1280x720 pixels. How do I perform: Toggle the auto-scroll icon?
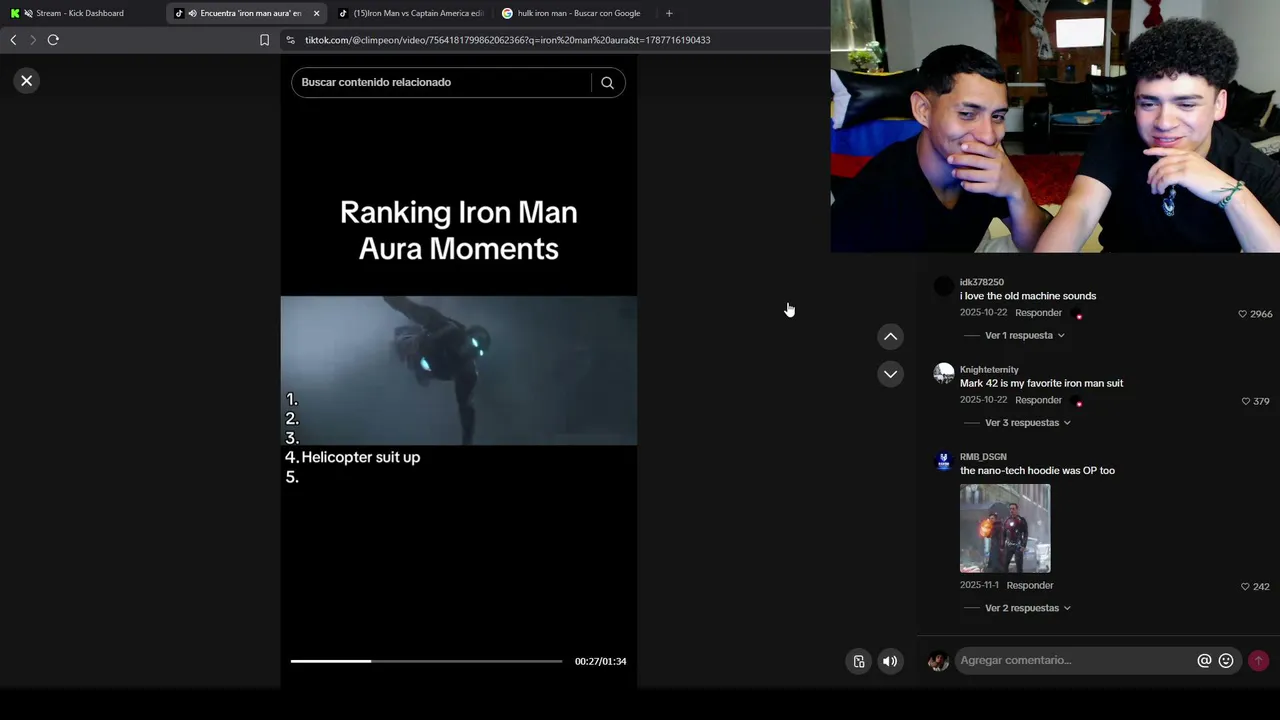(859, 661)
